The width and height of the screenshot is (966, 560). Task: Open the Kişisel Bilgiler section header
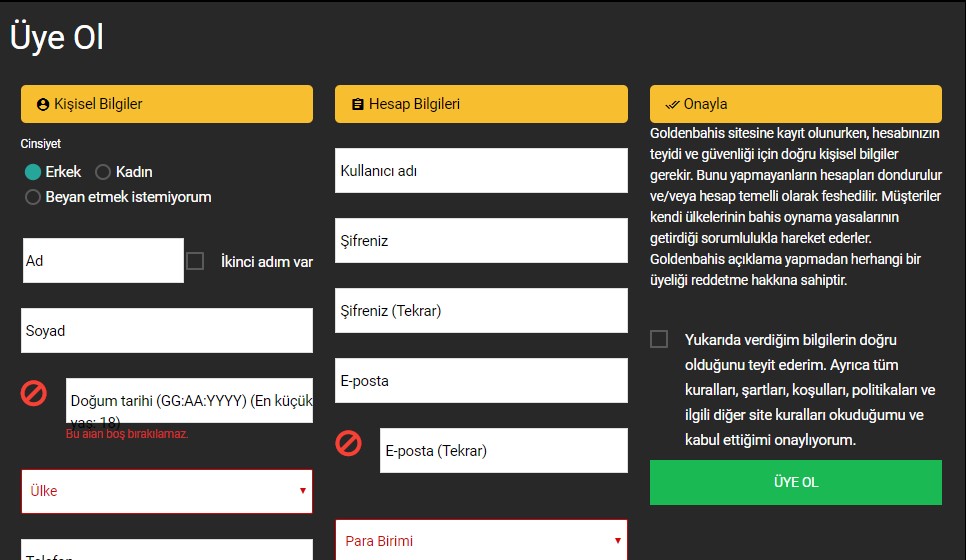click(167, 104)
